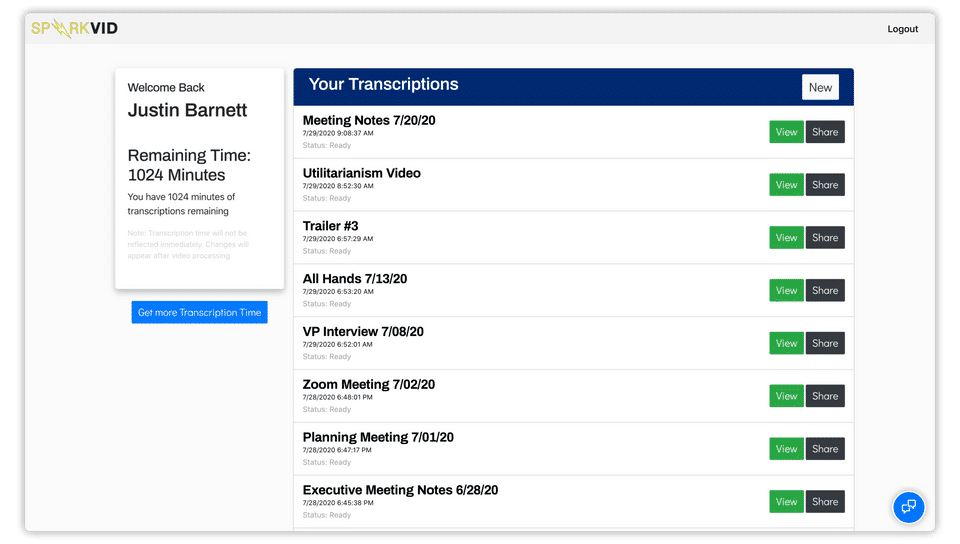Share the Utilitarianism Video transcription
The image size is (960, 544).
pos(825,185)
